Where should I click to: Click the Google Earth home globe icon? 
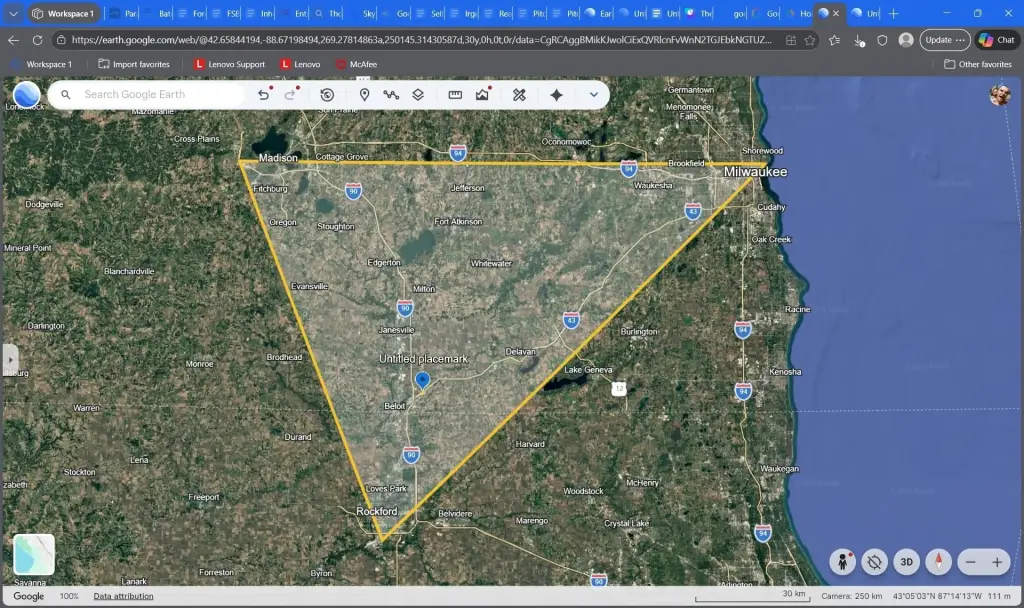(27, 95)
